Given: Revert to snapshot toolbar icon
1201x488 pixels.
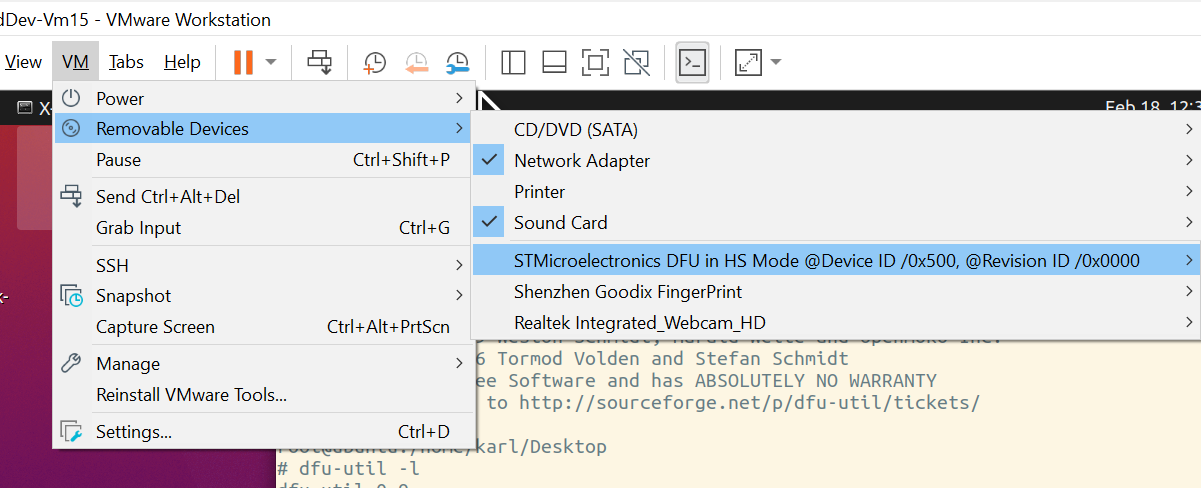Looking at the screenshot, I should point(416,62).
